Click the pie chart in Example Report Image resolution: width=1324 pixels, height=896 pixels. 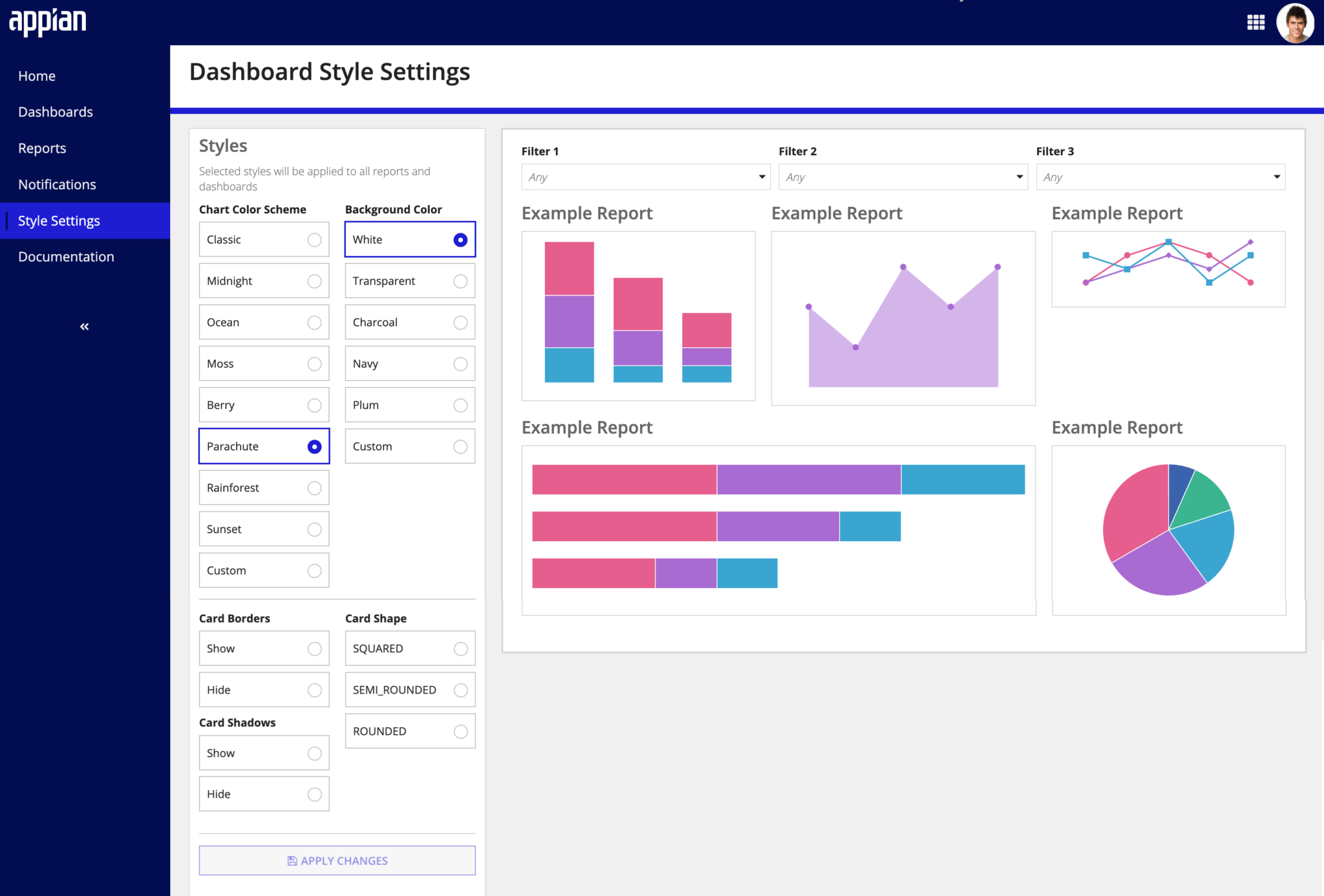pos(1168,529)
